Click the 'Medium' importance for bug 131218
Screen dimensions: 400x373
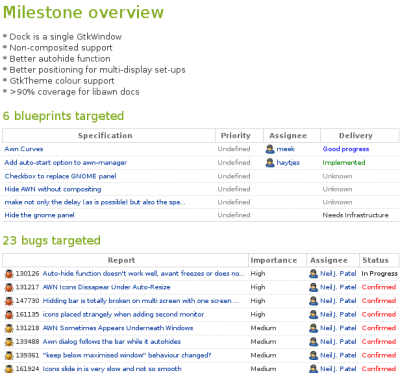pyautogui.click(x=263, y=328)
